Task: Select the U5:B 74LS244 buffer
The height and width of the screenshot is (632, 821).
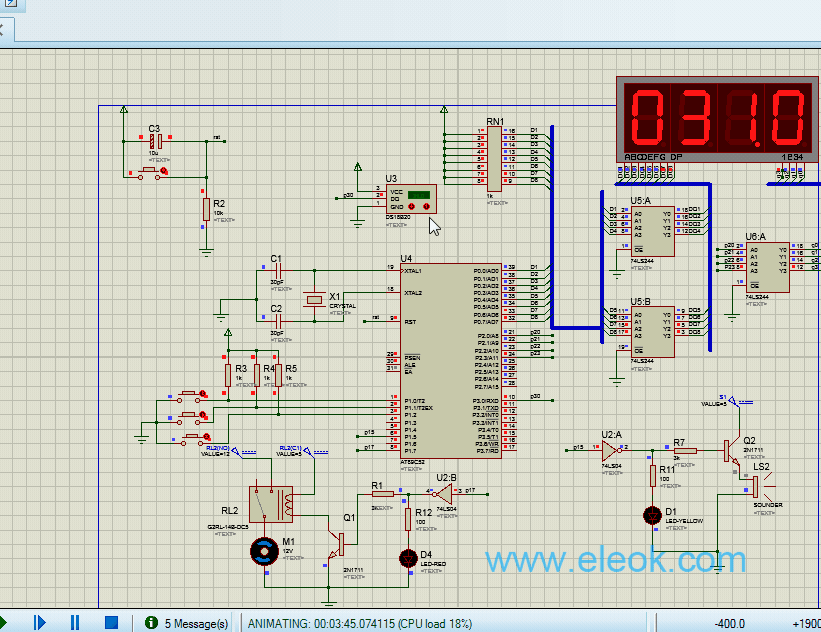Action: [652, 332]
